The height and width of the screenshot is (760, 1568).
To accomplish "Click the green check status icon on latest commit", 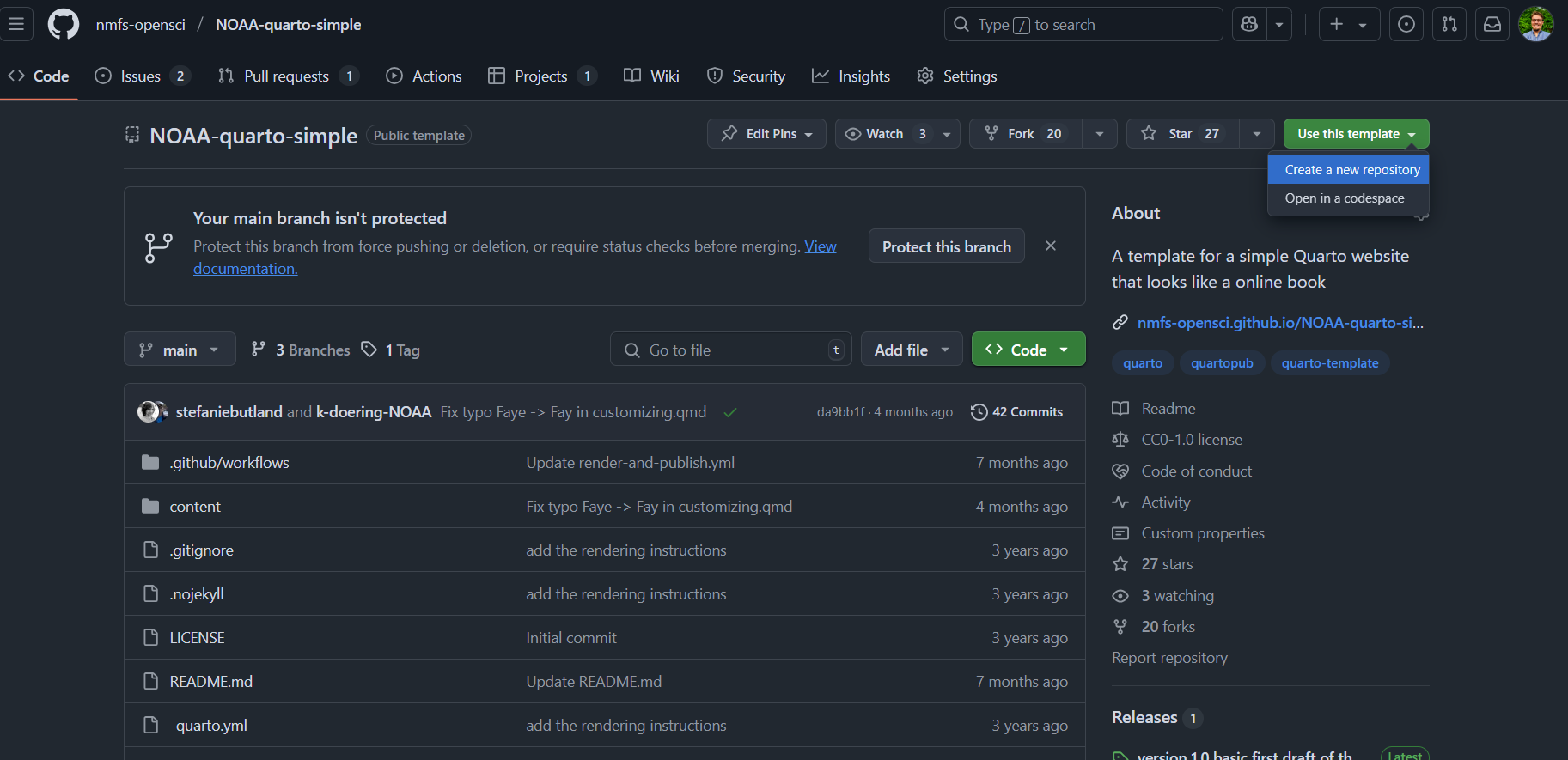I will tap(730, 412).
